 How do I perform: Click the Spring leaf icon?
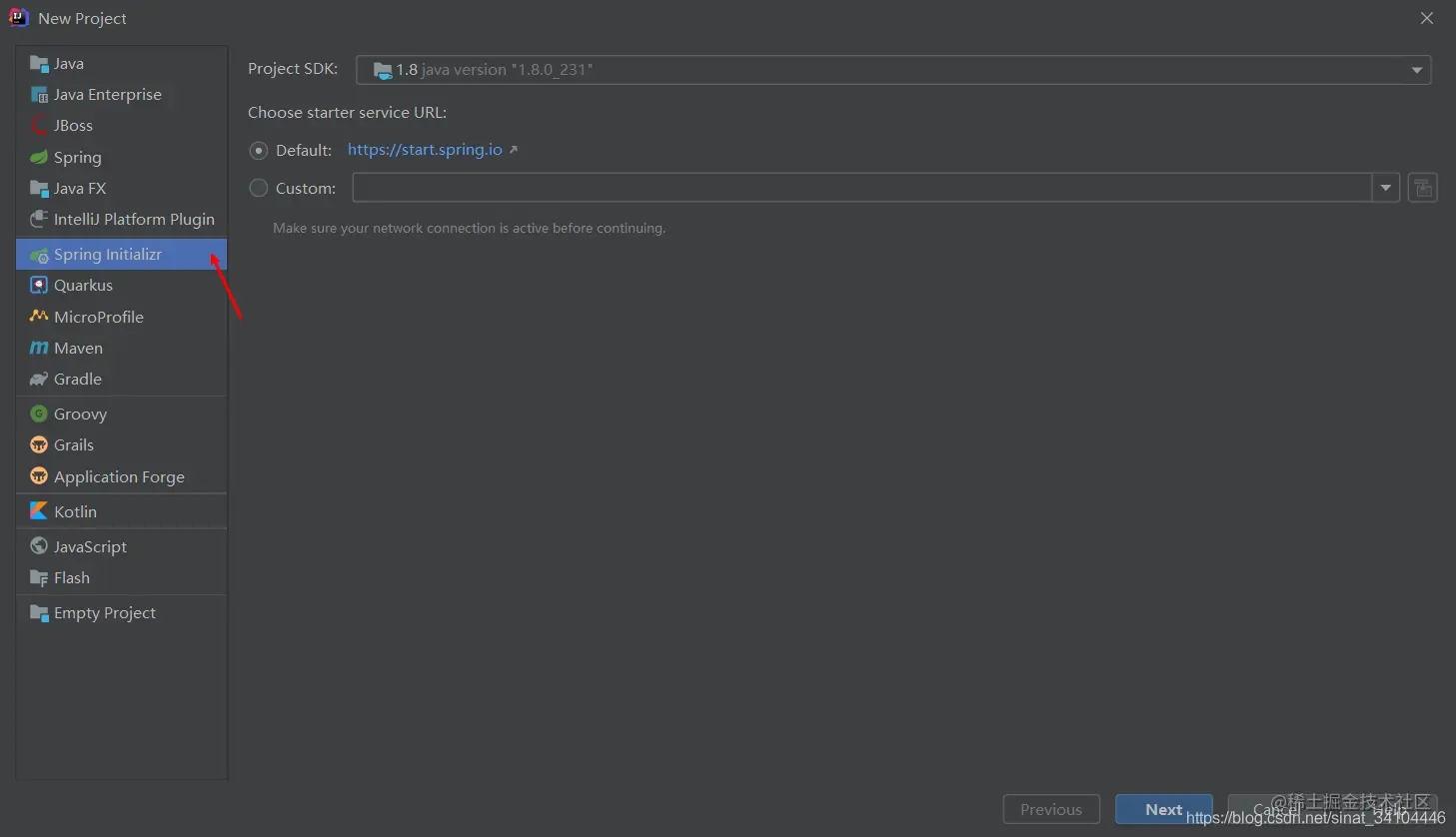pos(39,158)
